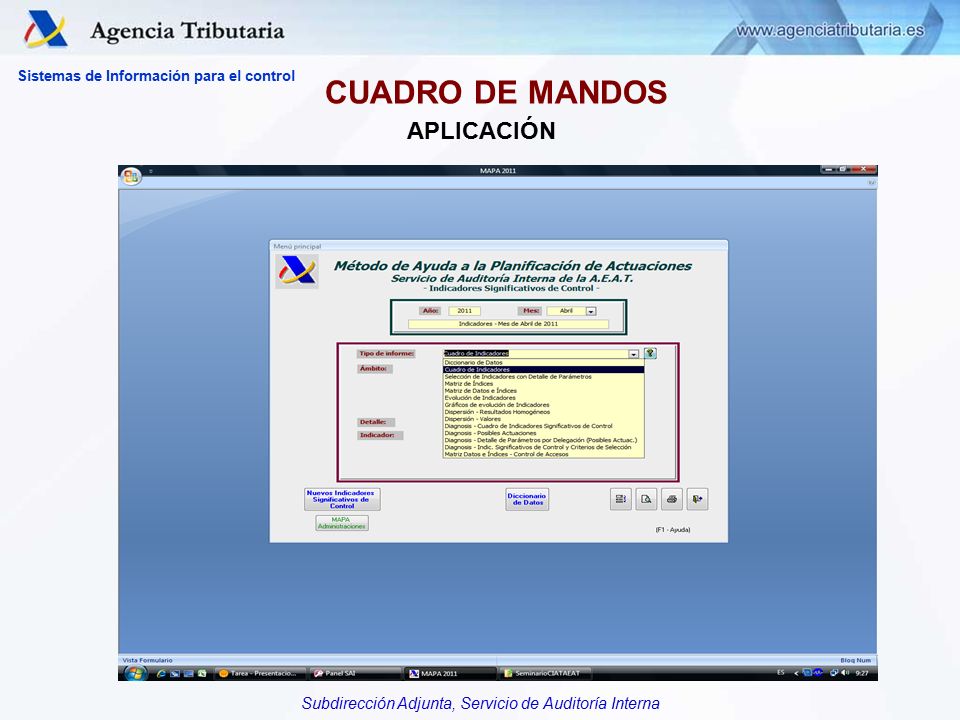The image size is (960, 720).
Task: Click Vista Formulario in the status bar
Action: click(x=148, y=660)
